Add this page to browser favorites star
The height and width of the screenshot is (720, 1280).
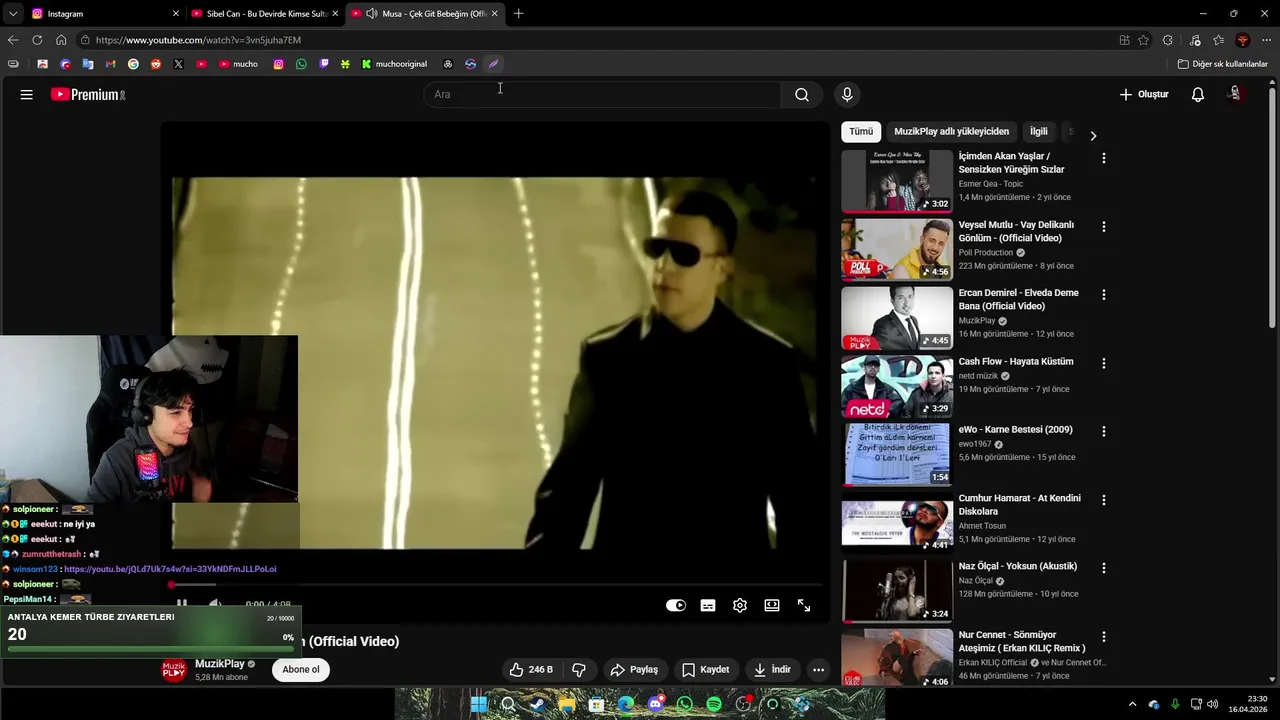(1143, 40)
